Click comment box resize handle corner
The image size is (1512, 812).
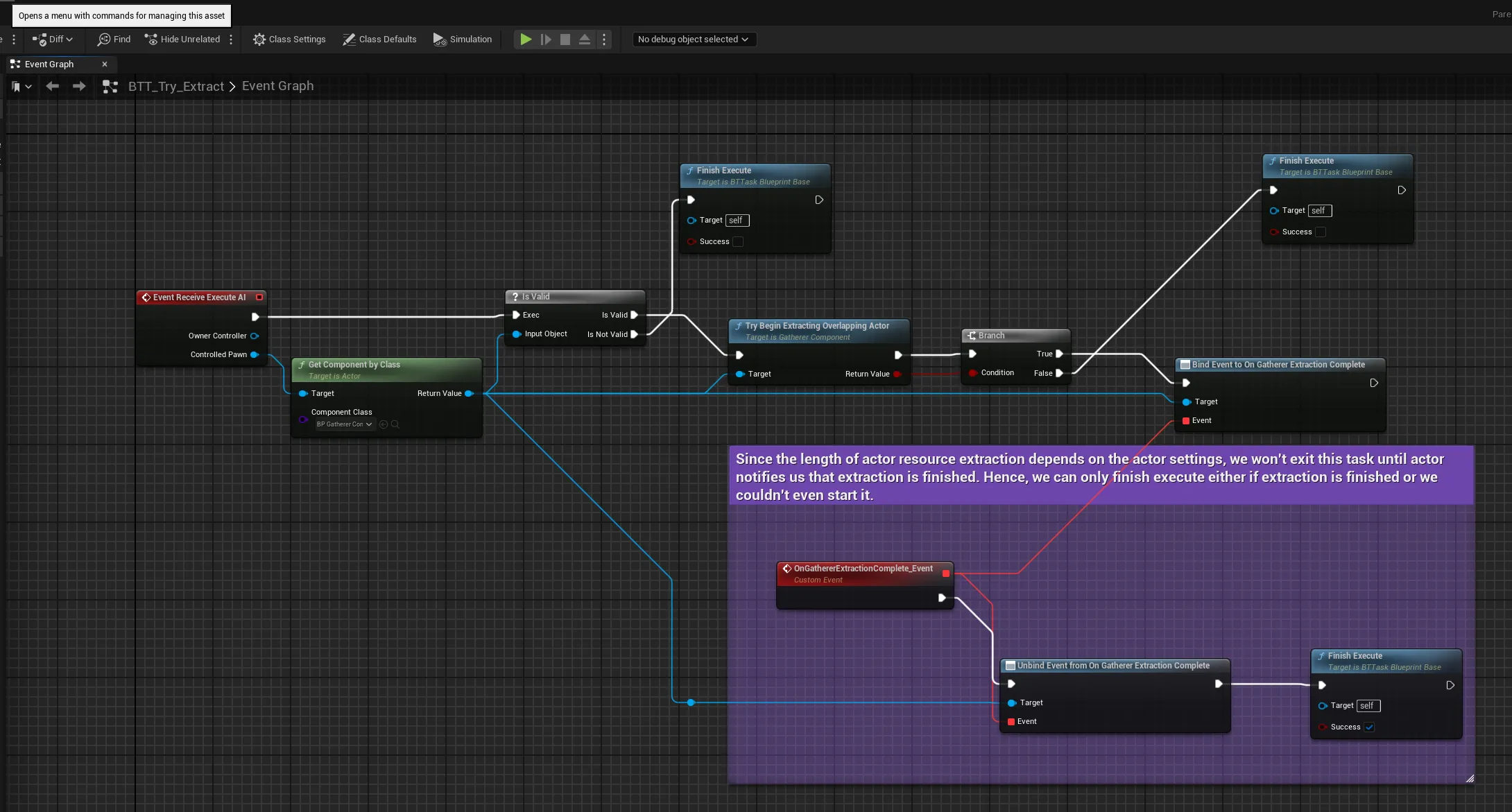coord(1469,778)
